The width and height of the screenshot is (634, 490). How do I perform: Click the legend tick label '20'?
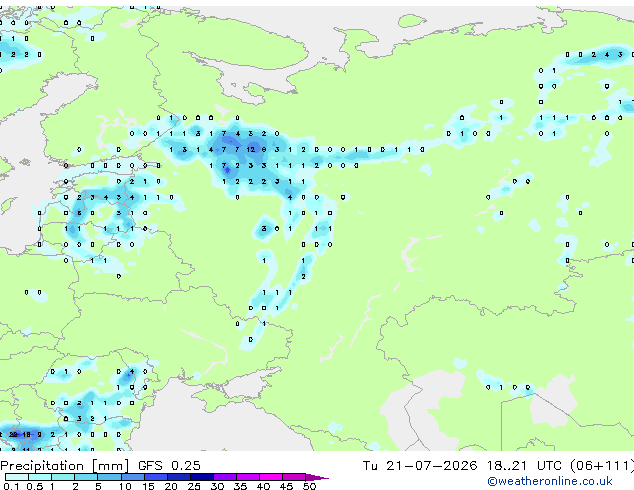click(171, 486)
